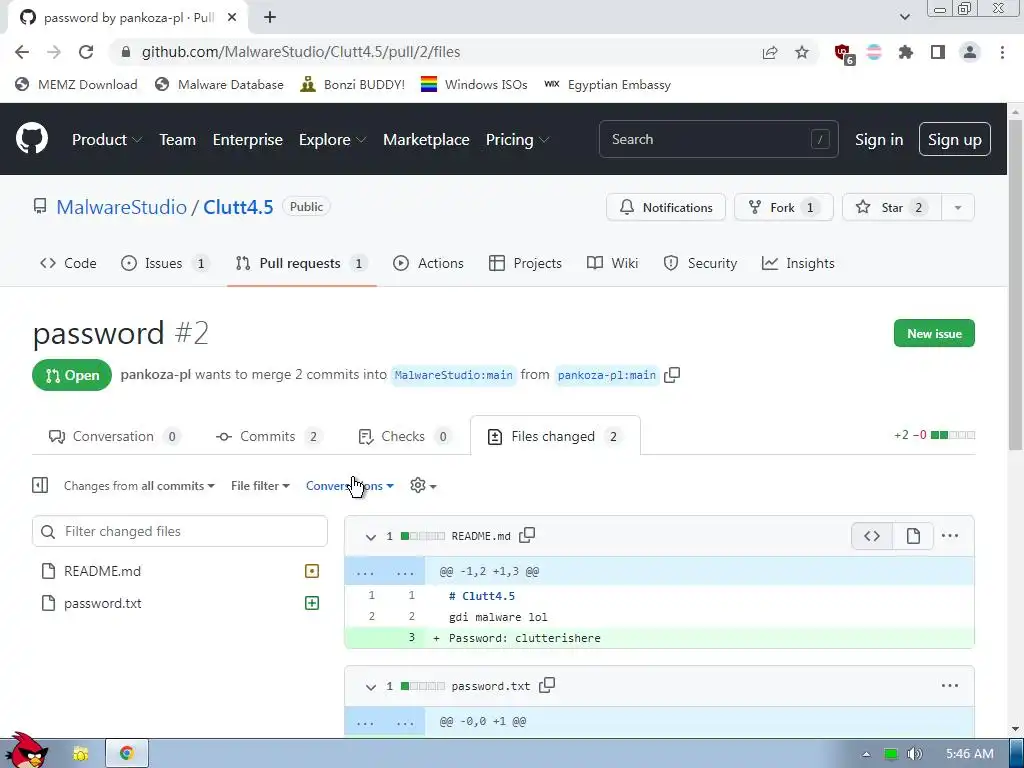Open the README.md more options menu
Viewport: 1024px width, 768px height.
pos(950,536)
